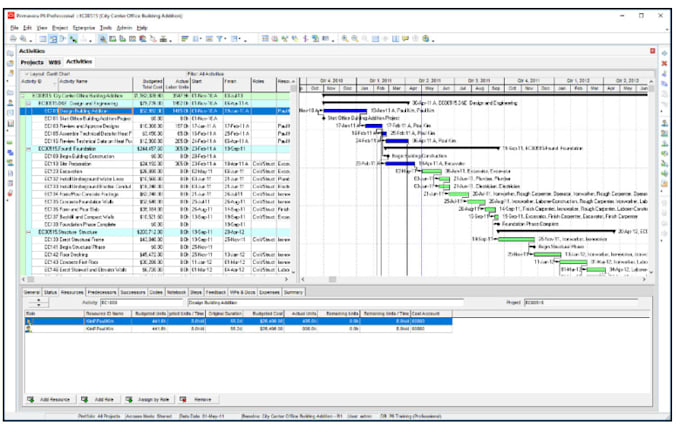Click the Activity ID input field in the details pane
The height and width of the screenshot is (427, 680).
pyautogui.click(x=142, y=303)
